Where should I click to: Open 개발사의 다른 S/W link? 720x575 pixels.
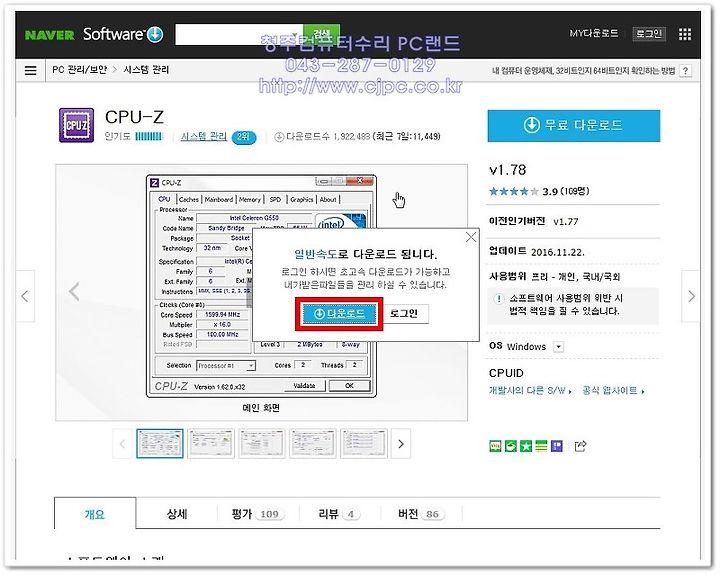(x=530, y=391)
